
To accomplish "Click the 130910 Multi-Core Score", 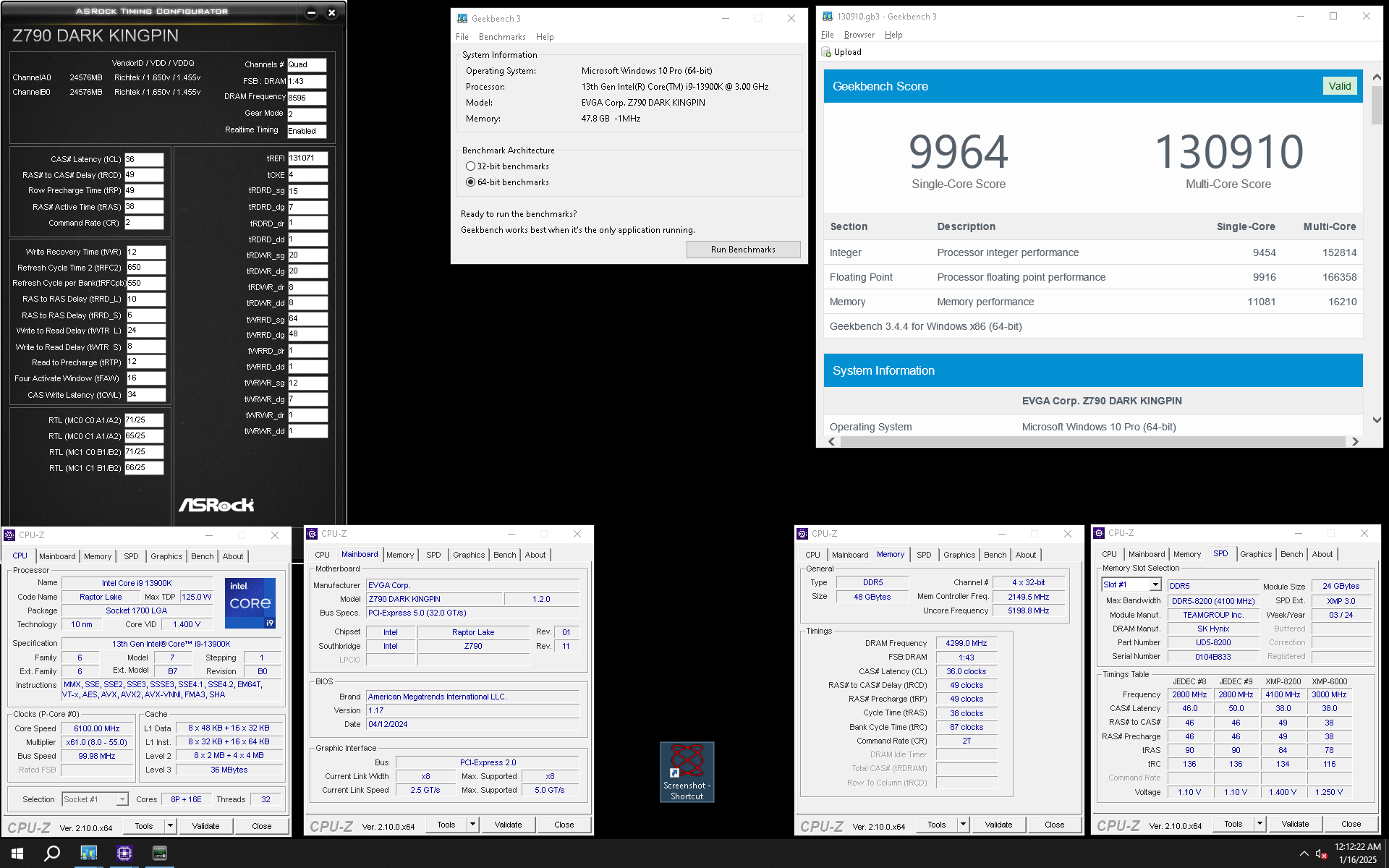I will coord(1228,152).
